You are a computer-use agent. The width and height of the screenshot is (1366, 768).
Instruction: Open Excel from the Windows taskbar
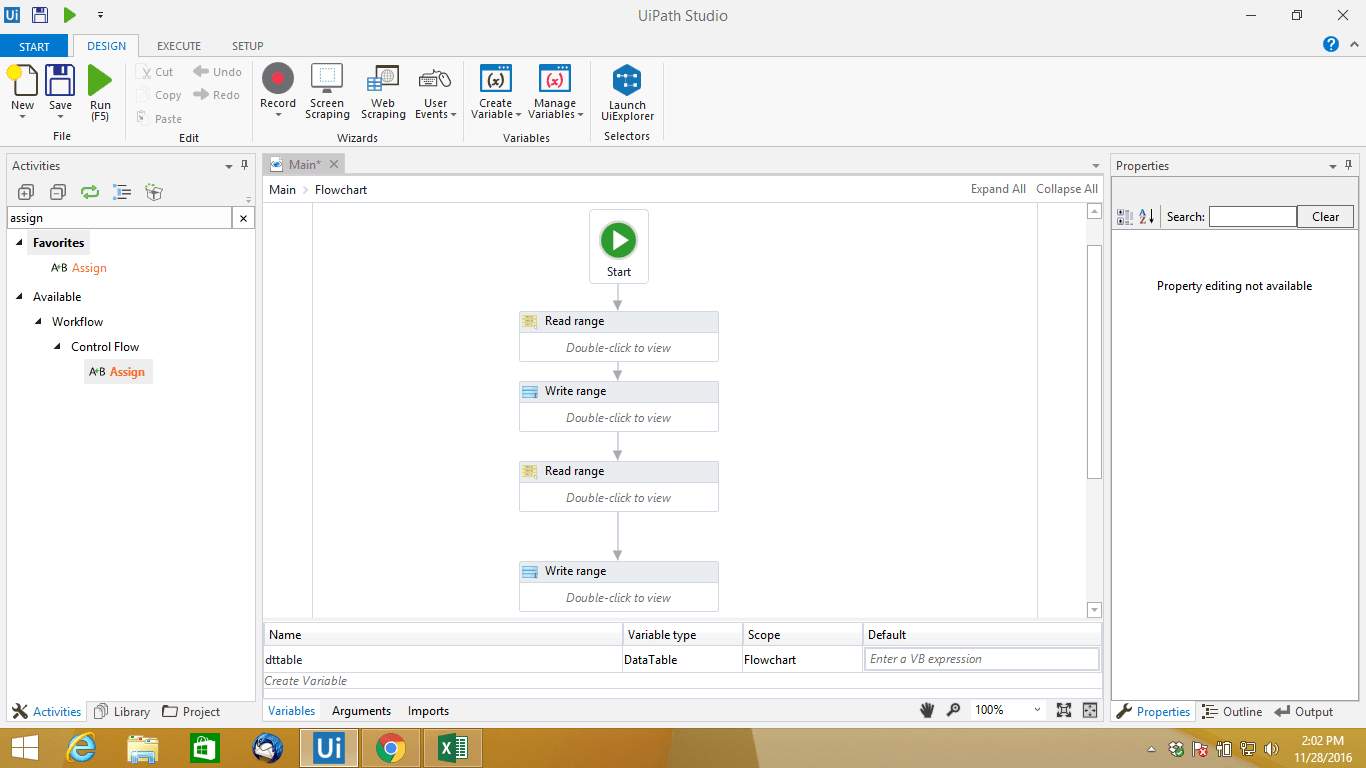coord(453,748)
